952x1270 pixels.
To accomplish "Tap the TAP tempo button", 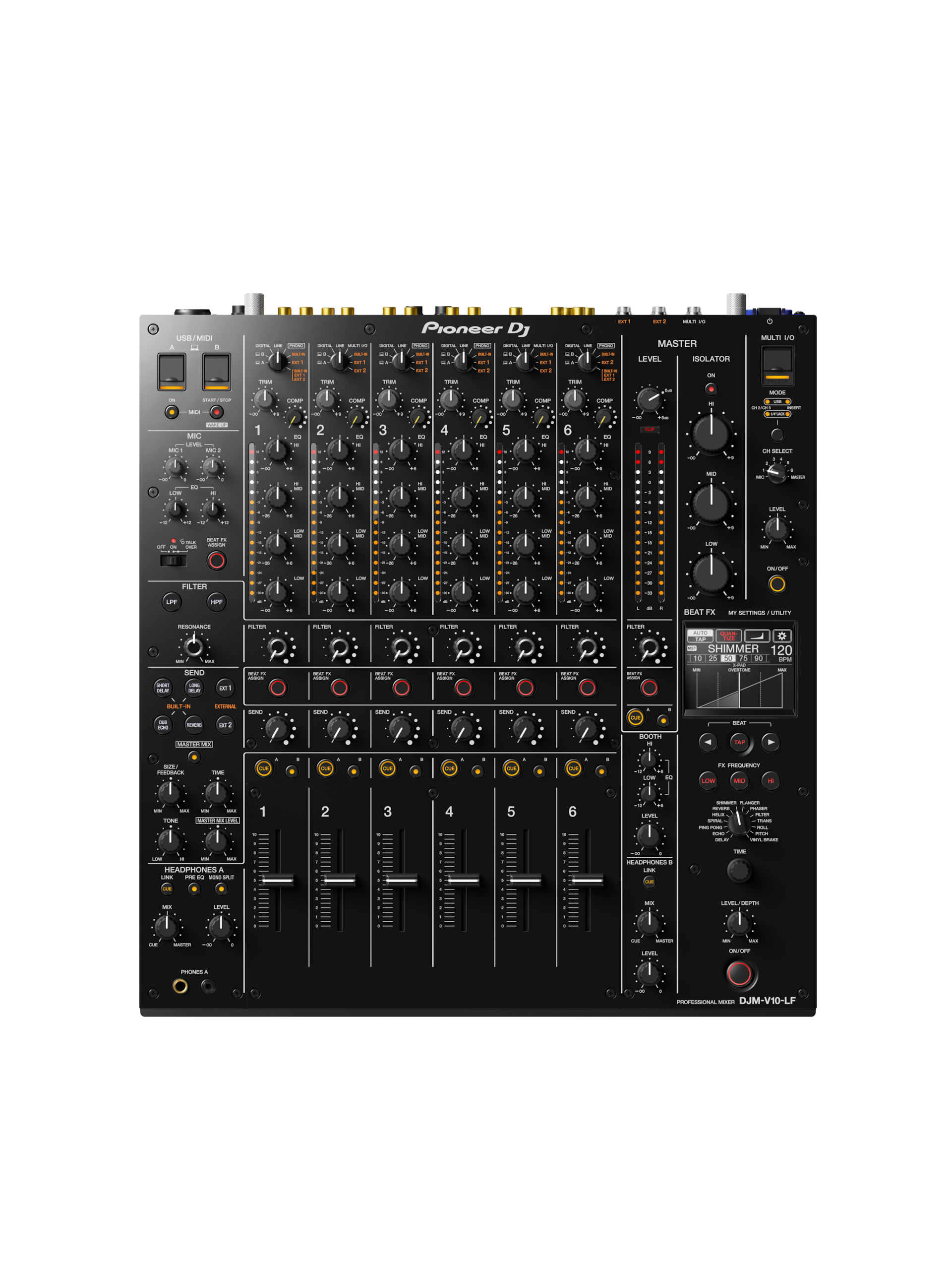I will [740, 742].
